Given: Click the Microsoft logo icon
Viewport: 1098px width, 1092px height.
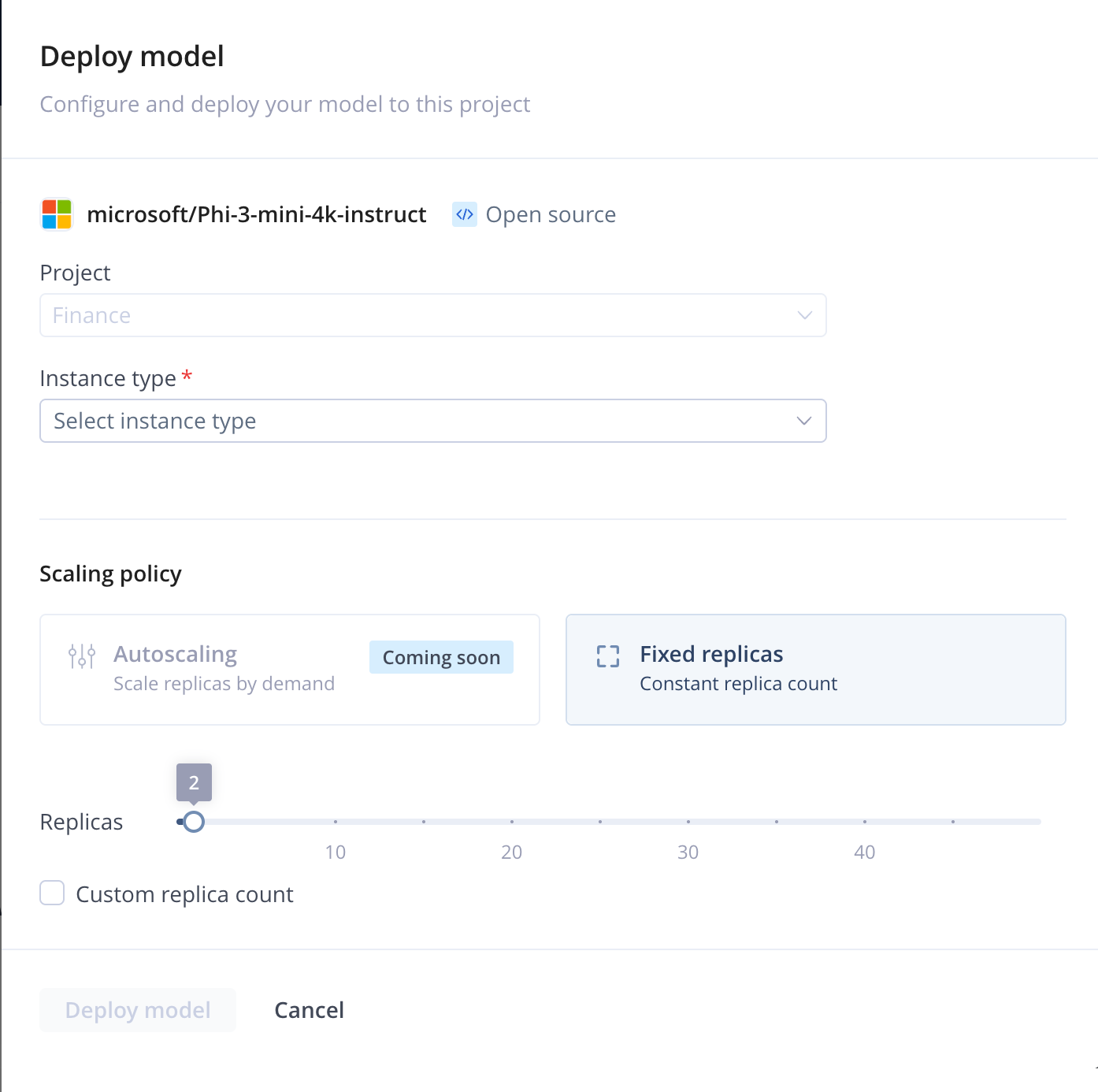Looking at the screenshot, I should click(x=55, y=214).
